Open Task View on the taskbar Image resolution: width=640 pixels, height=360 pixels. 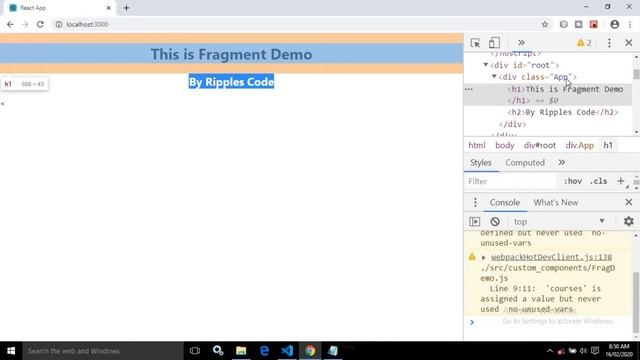(x=195, y=351)
